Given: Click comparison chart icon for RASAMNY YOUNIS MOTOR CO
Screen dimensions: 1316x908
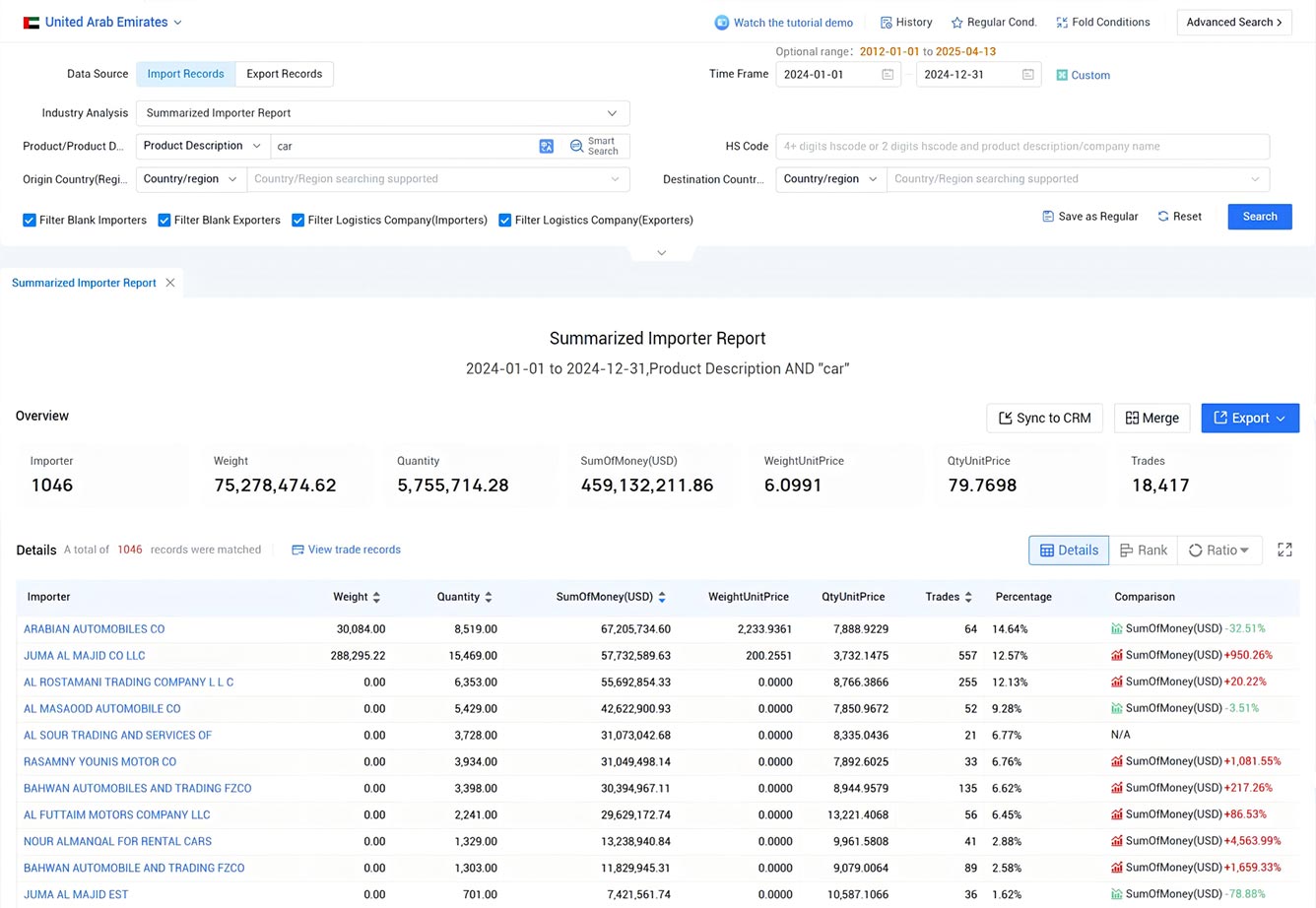Looking at the screenshot, I should [x=1117, y=761].
